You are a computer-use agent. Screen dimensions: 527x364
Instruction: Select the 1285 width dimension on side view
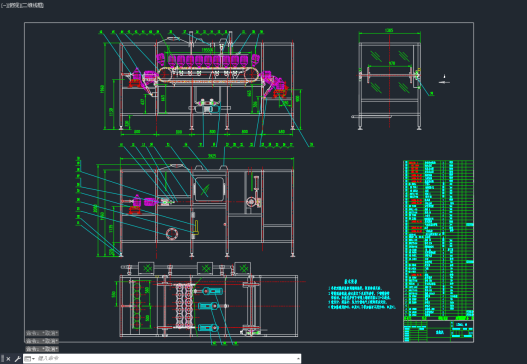click(x=389, y=31)
